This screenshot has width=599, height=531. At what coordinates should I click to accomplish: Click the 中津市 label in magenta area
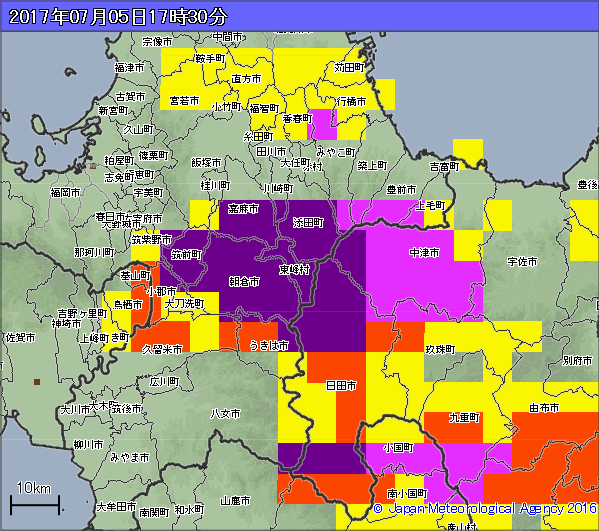(424, 253)
